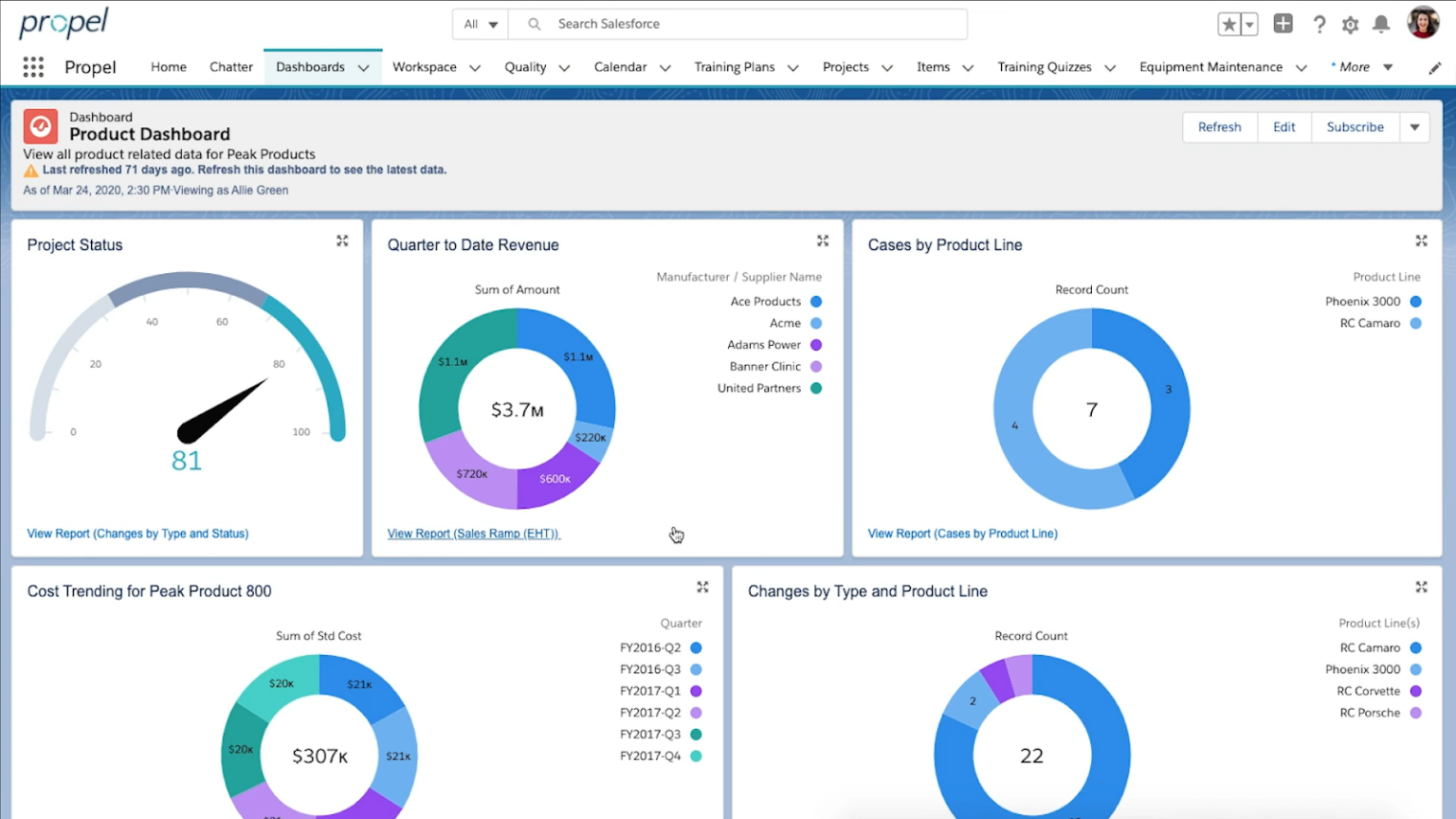Open the Training Quizzes tab
The height and width of the screenshot is (819, 1456).
pyautogui.click(x=1046, y=66)
